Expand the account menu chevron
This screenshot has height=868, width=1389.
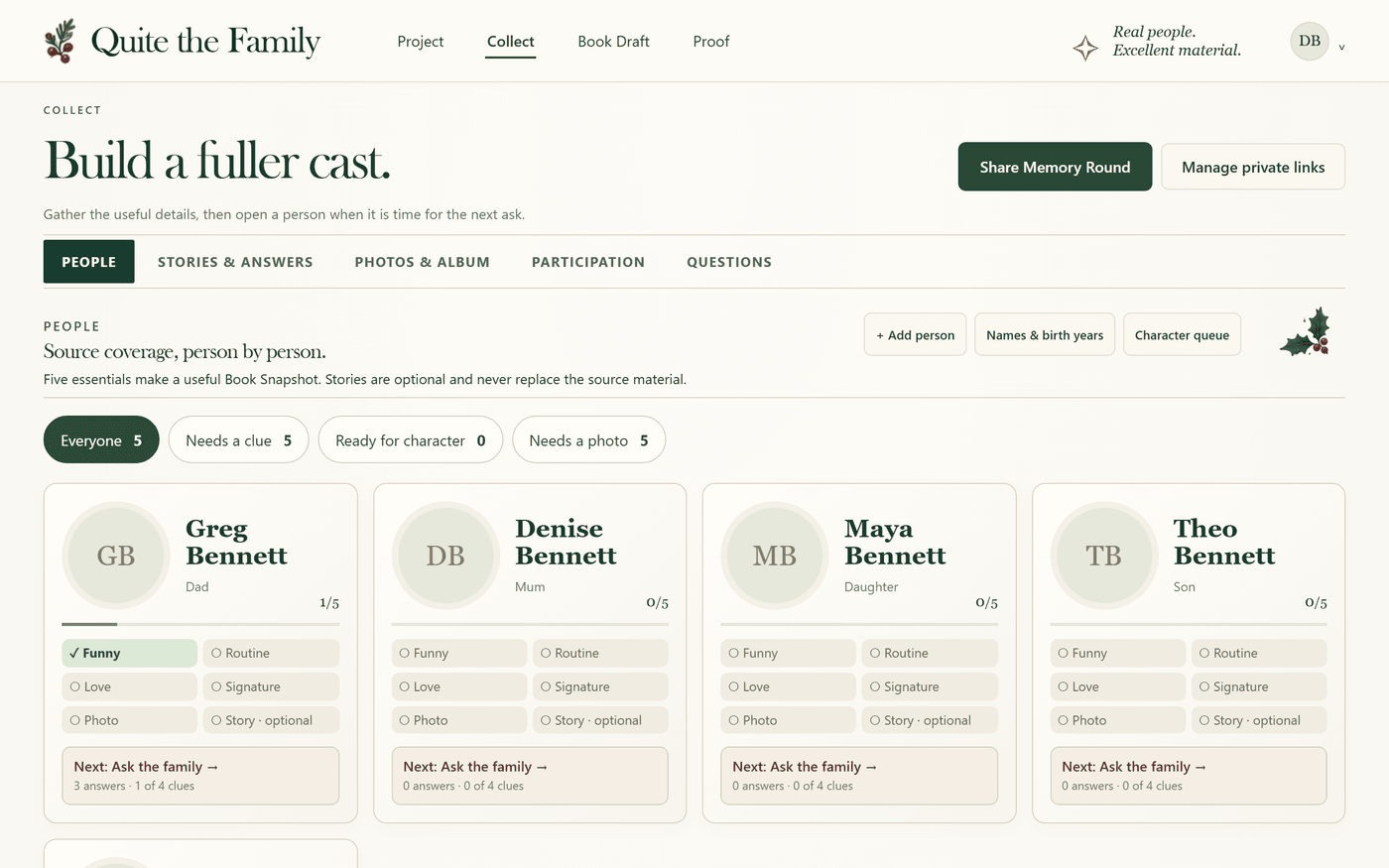(x=1341, y=47)
